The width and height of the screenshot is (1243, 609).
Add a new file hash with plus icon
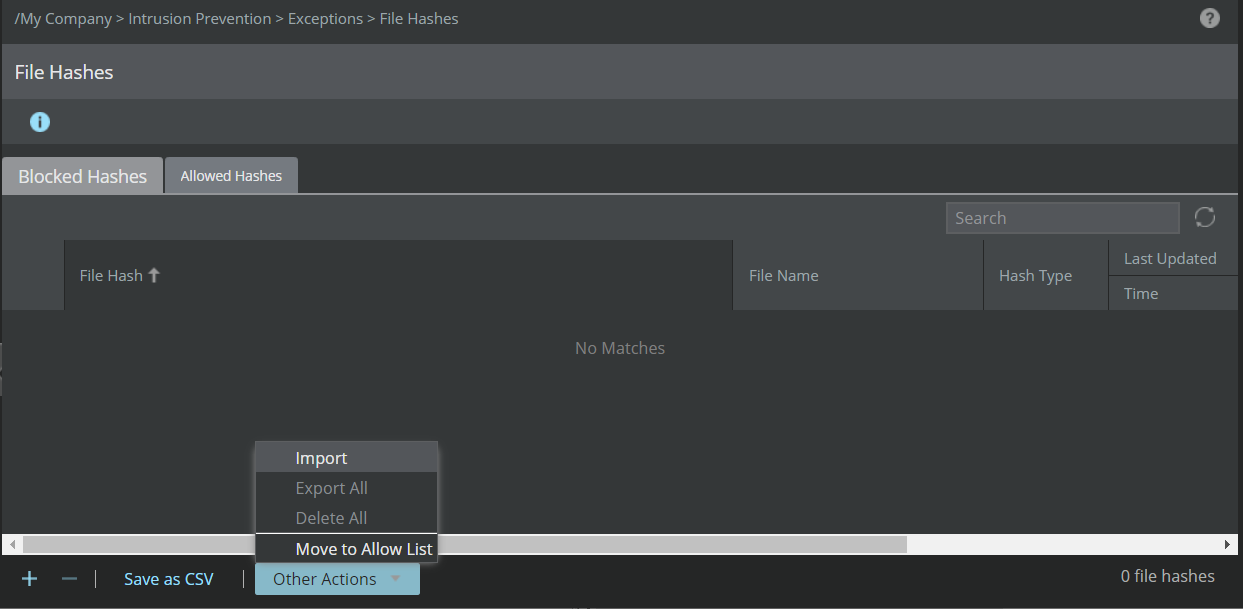tap(30, 578)
